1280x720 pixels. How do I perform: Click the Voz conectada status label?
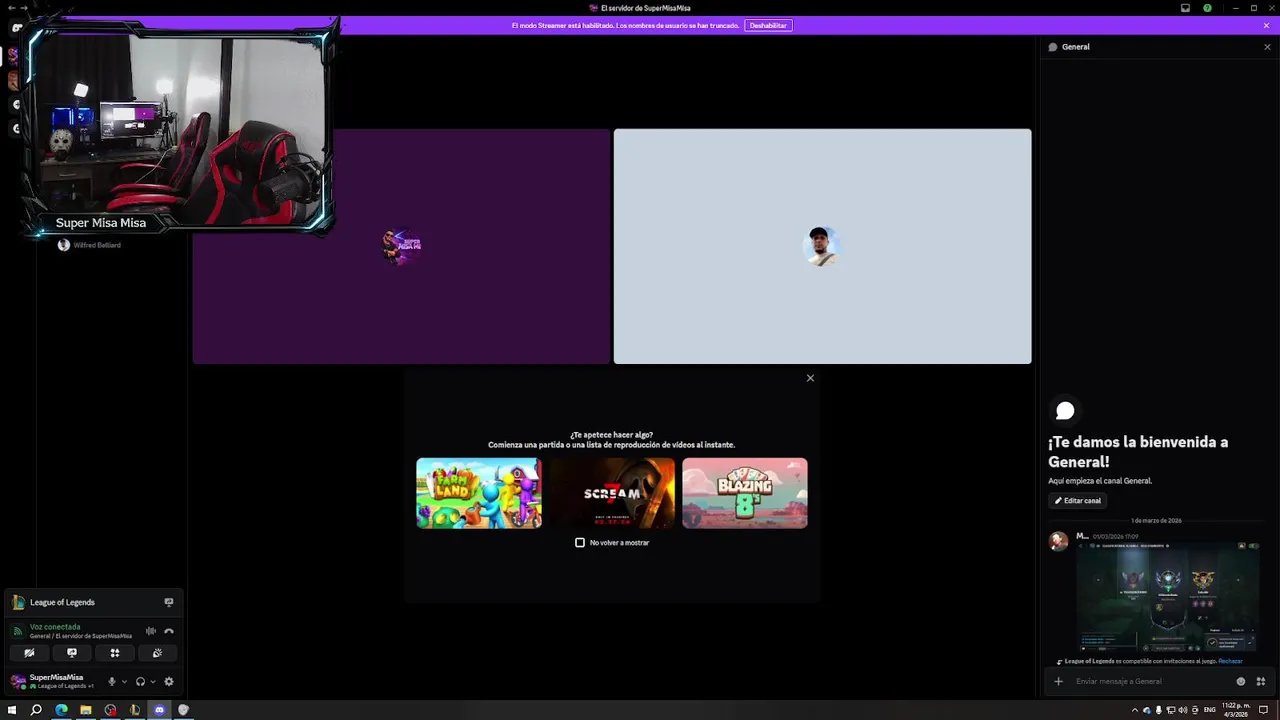55,627
